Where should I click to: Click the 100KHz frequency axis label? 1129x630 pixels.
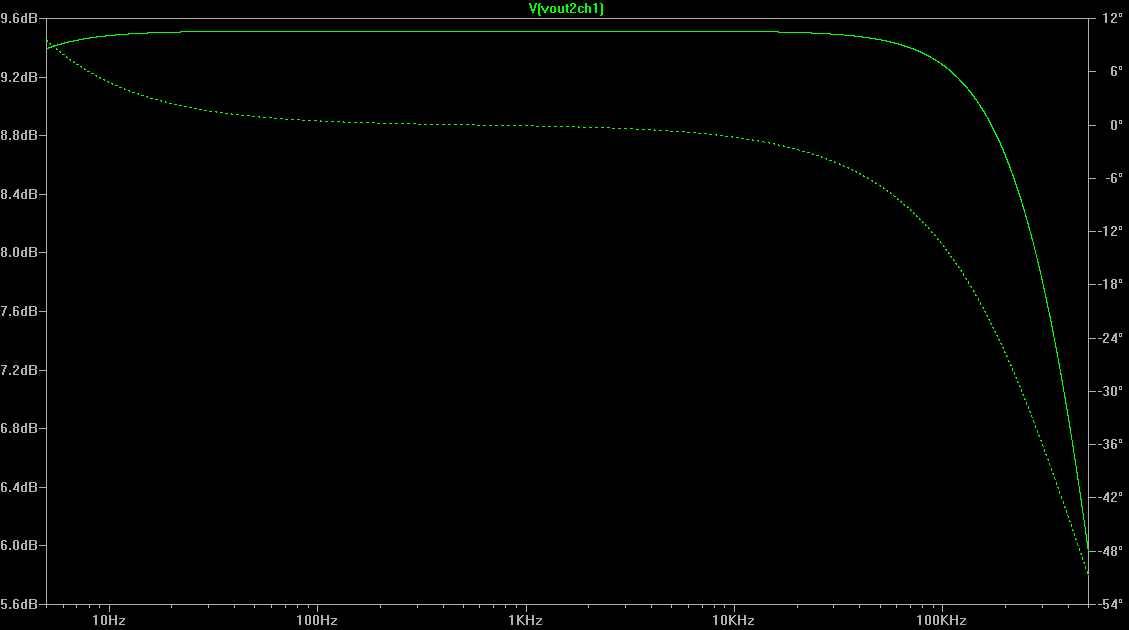click(941, 621)
